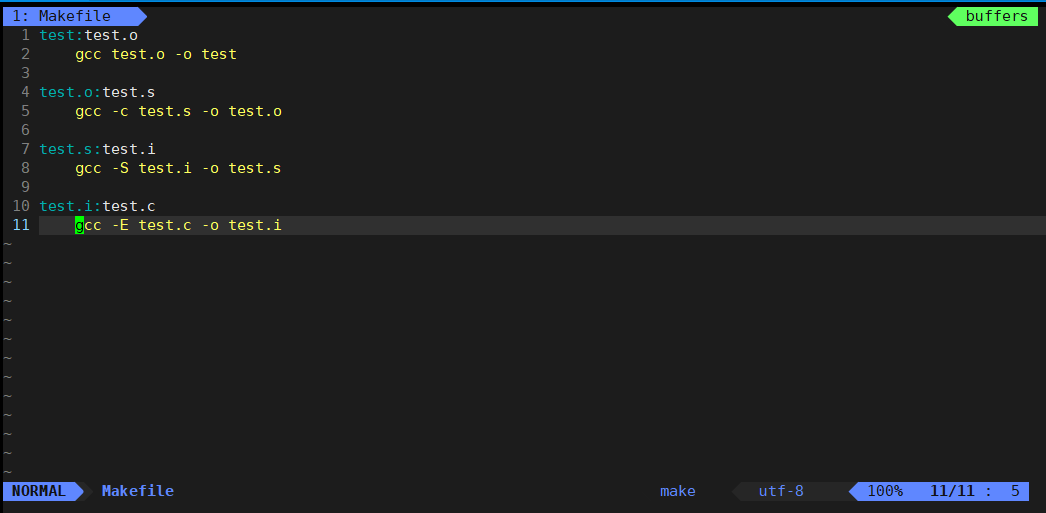Click the dependency "test.c" on line 10
Screen dimensions: 1046x513
point(129,206)
